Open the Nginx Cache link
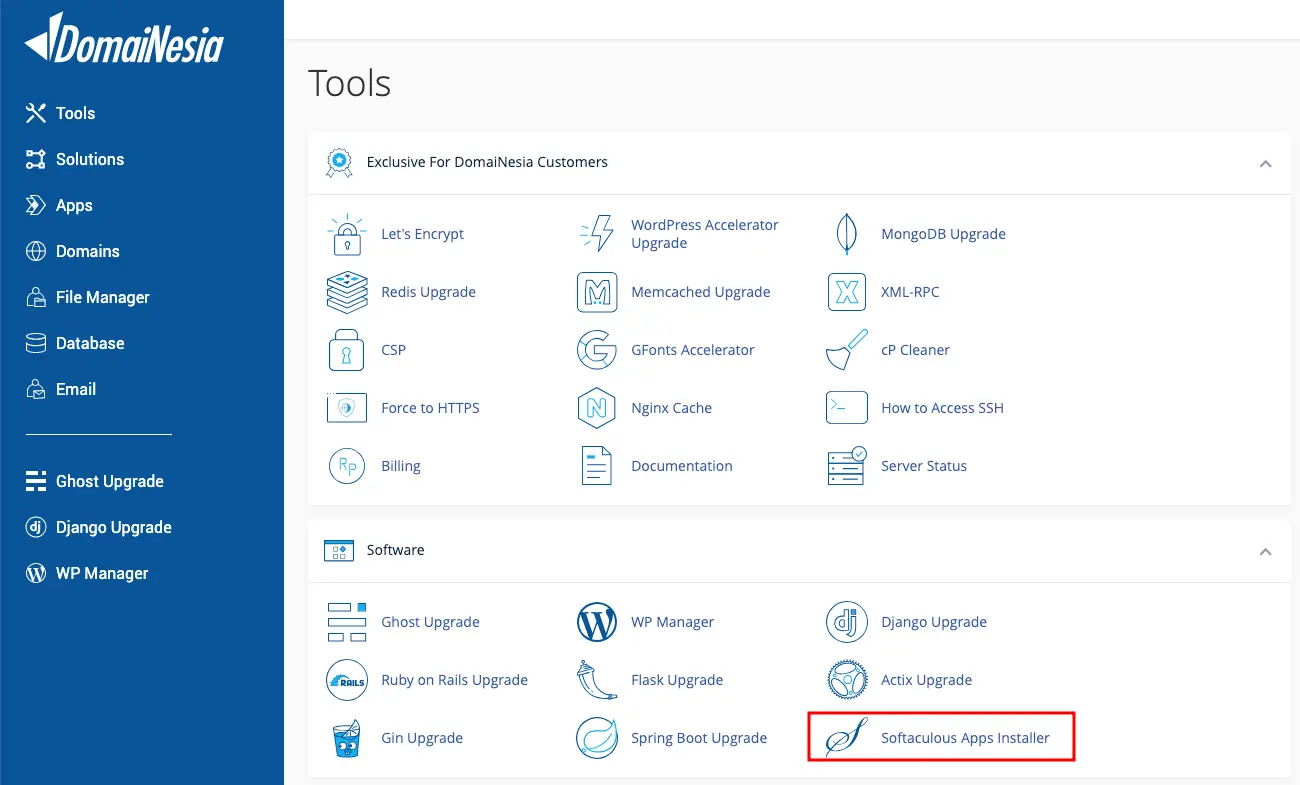1300x785 pixels. [x=672, y=408]
